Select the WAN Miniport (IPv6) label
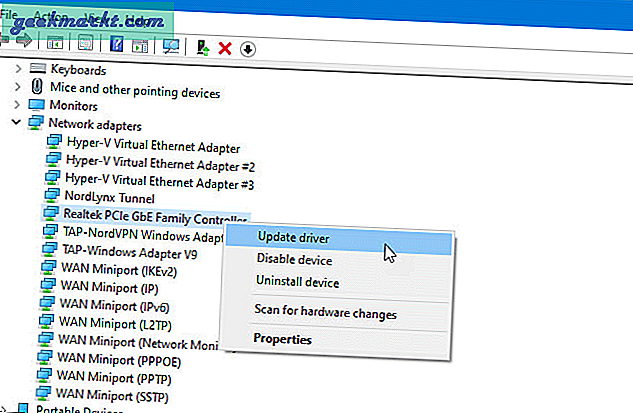 click(114, 305)
